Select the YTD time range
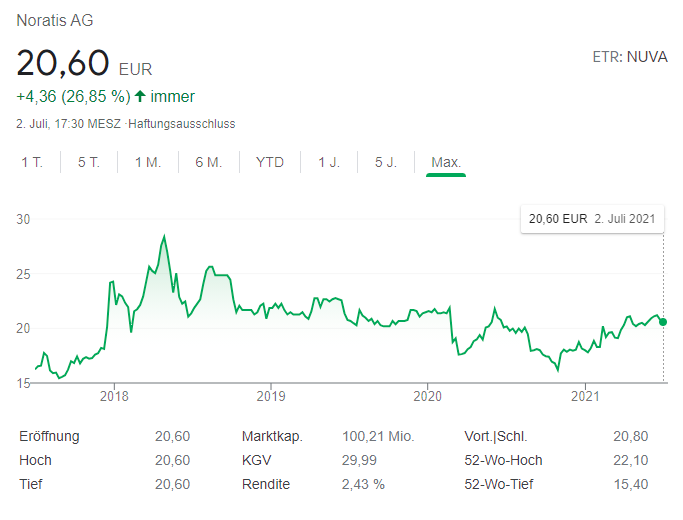The width and height of the screenshot is (683, 520). (269, 162)
